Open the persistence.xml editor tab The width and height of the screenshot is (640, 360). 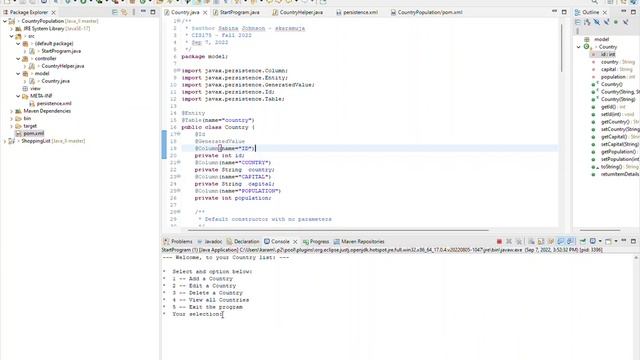pos(357,12)
